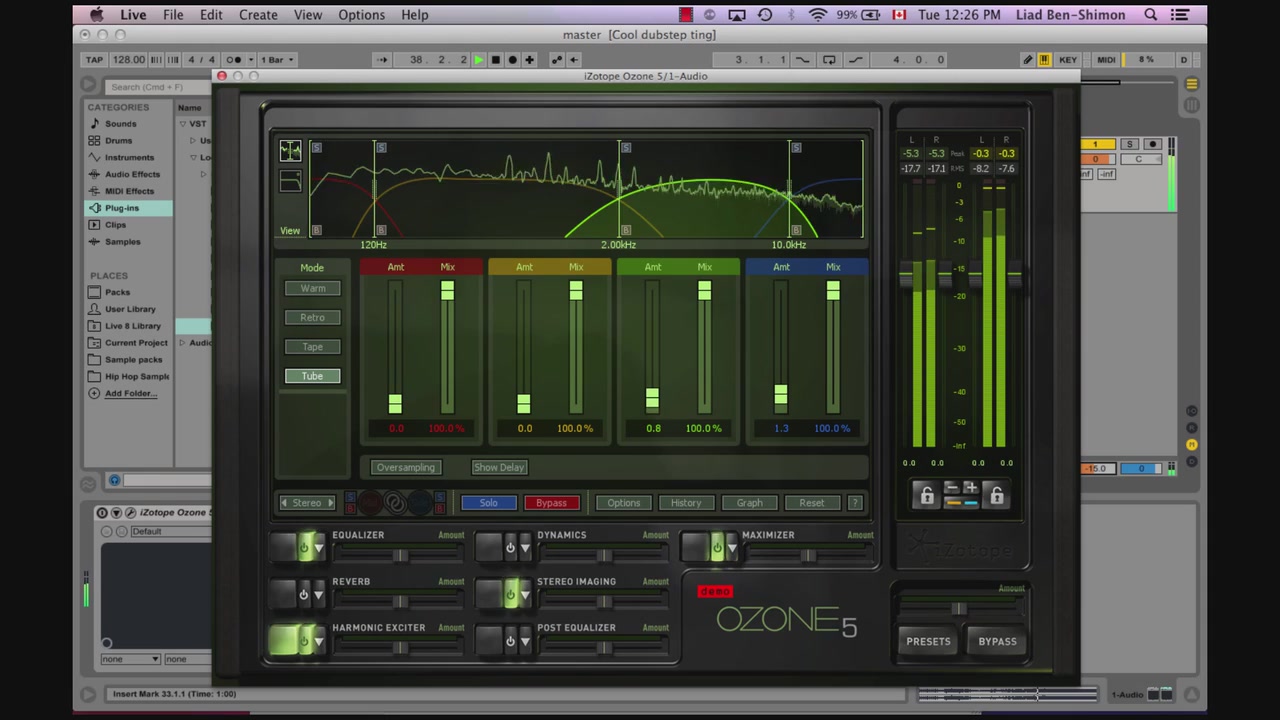This screenshot has height=720, width=1280.
Task: Toggle Post Equalizer module power
Action: pos(510,641)
